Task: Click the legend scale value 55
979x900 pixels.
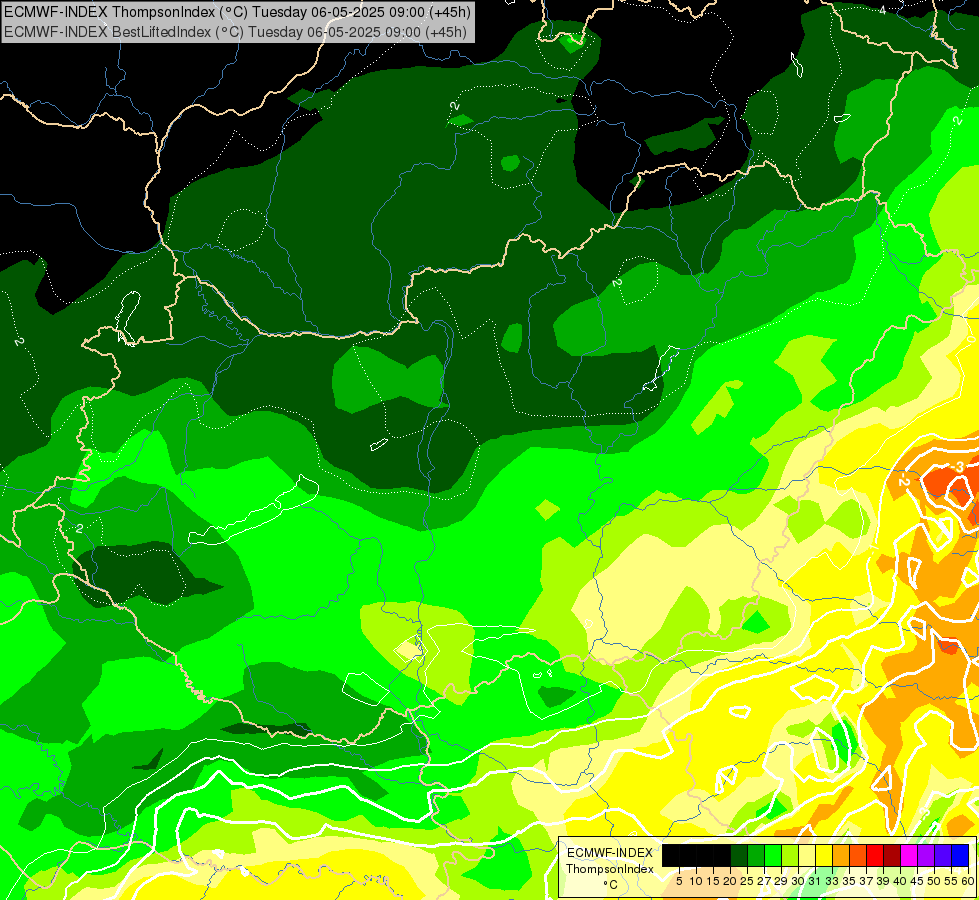Action: (952, 881)
